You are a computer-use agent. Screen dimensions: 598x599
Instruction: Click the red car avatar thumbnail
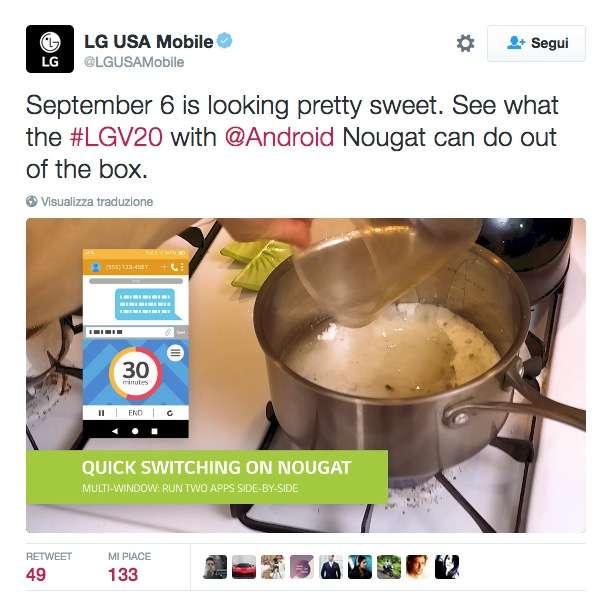pyautogui.click(x=244, y=567)
